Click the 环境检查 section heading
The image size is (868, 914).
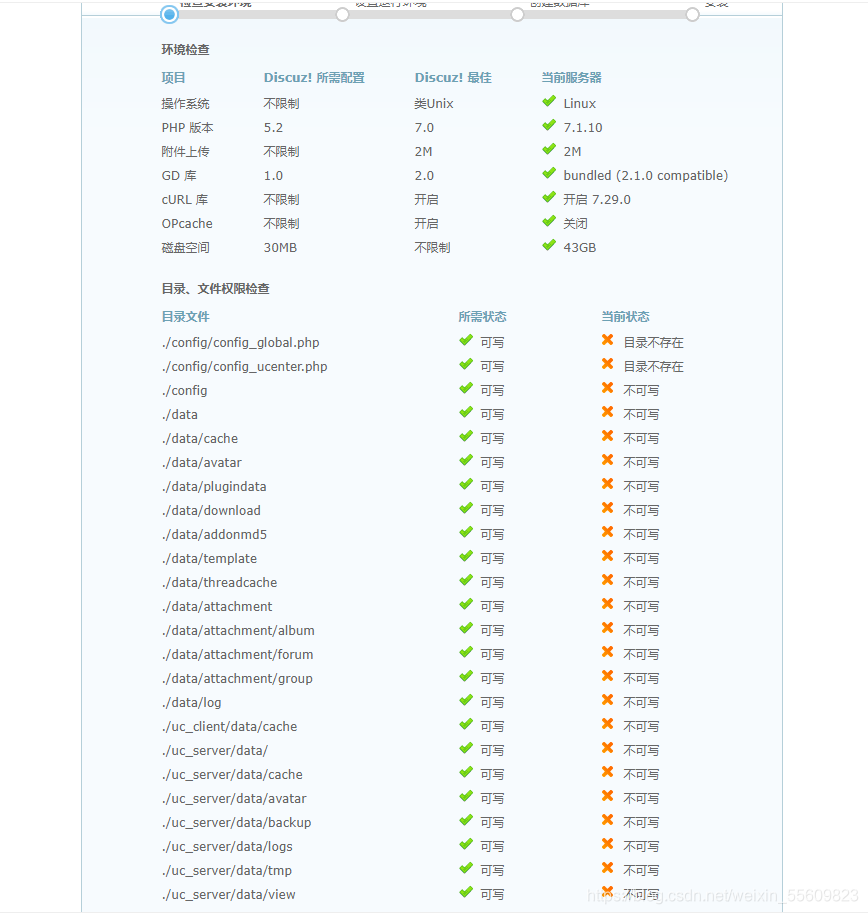[185, 50]
